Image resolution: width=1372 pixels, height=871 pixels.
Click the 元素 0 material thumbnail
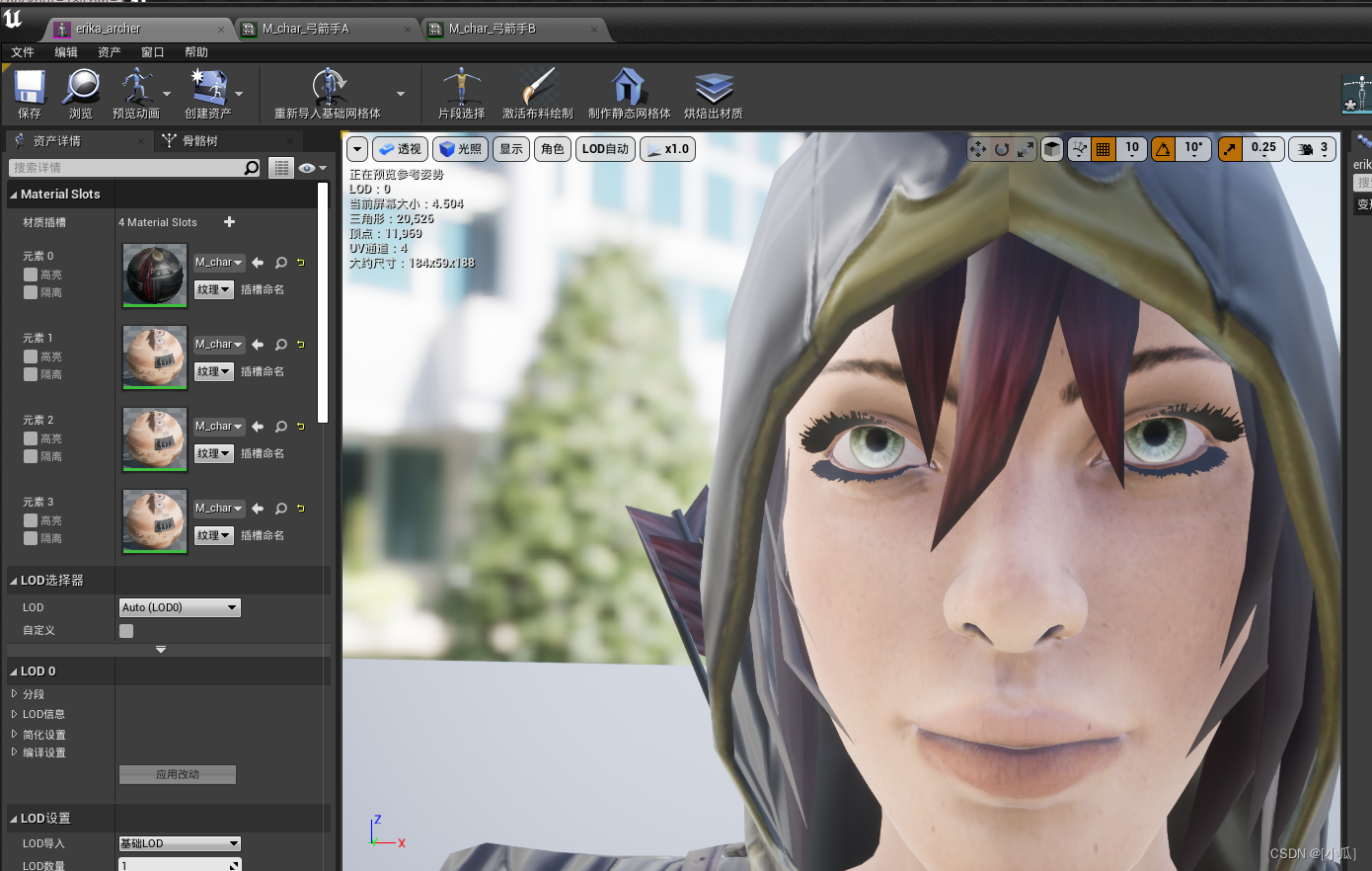(155, 275)
